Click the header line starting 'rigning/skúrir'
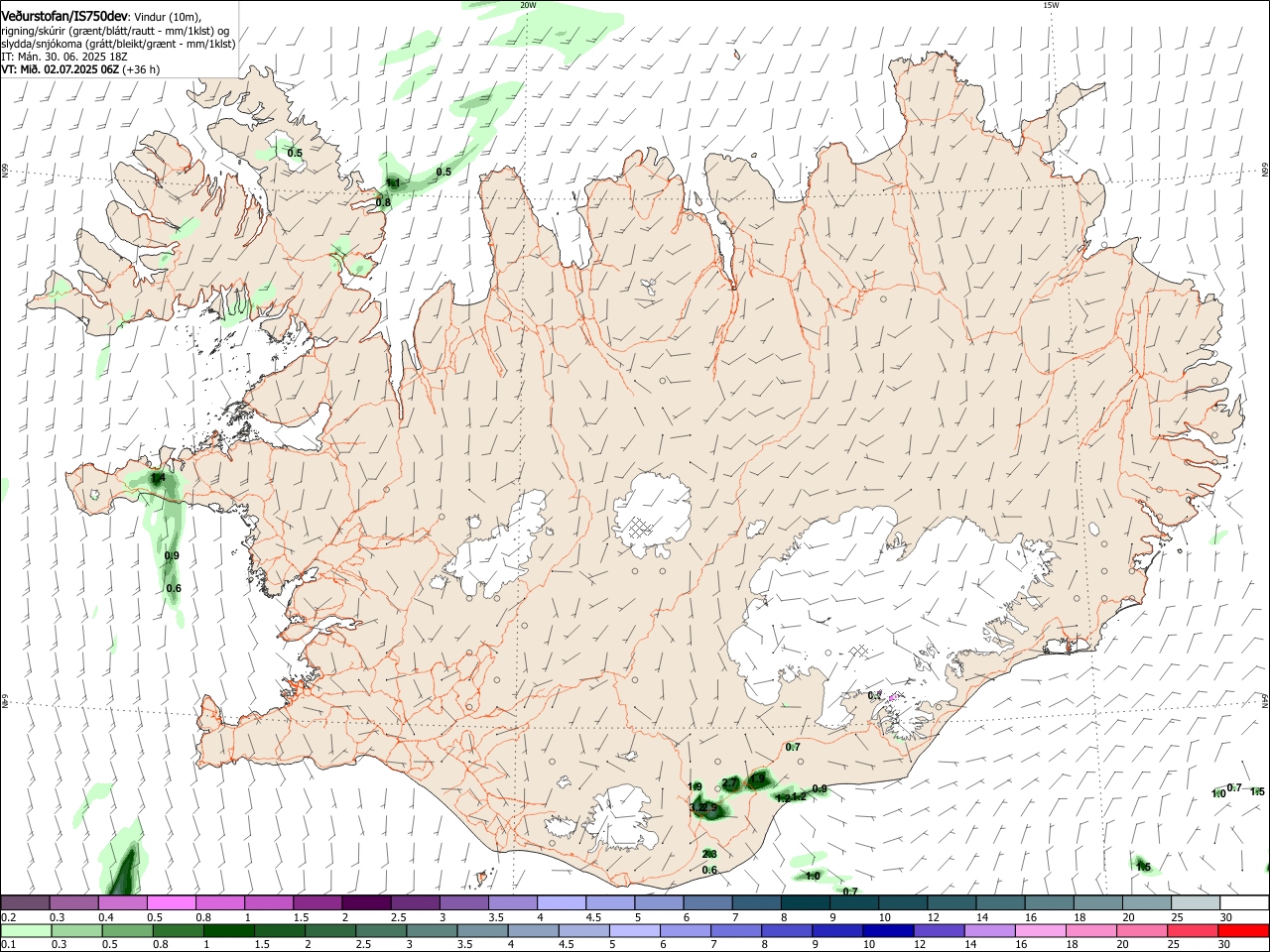The image size is (1270, 952). click(115, 31)
